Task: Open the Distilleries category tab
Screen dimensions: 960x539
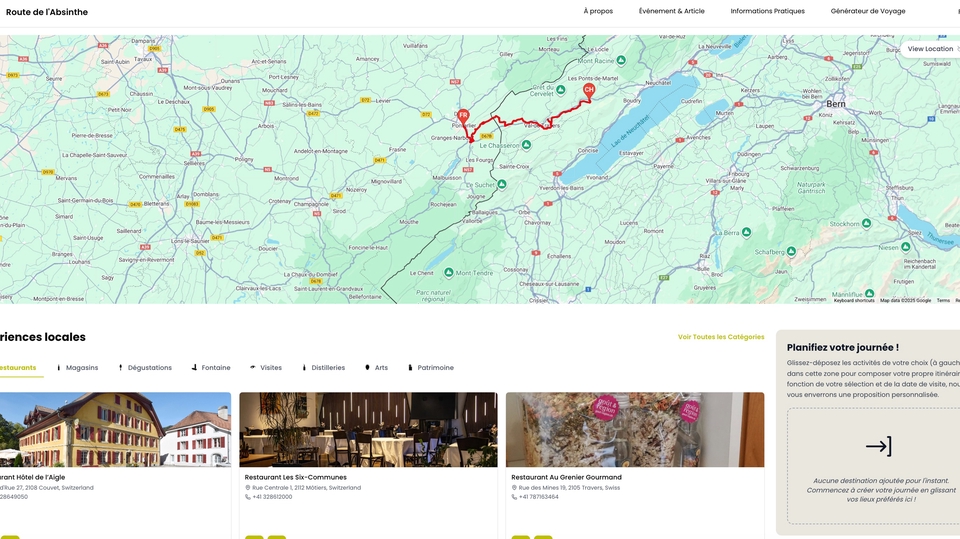Action: point(323,368)
